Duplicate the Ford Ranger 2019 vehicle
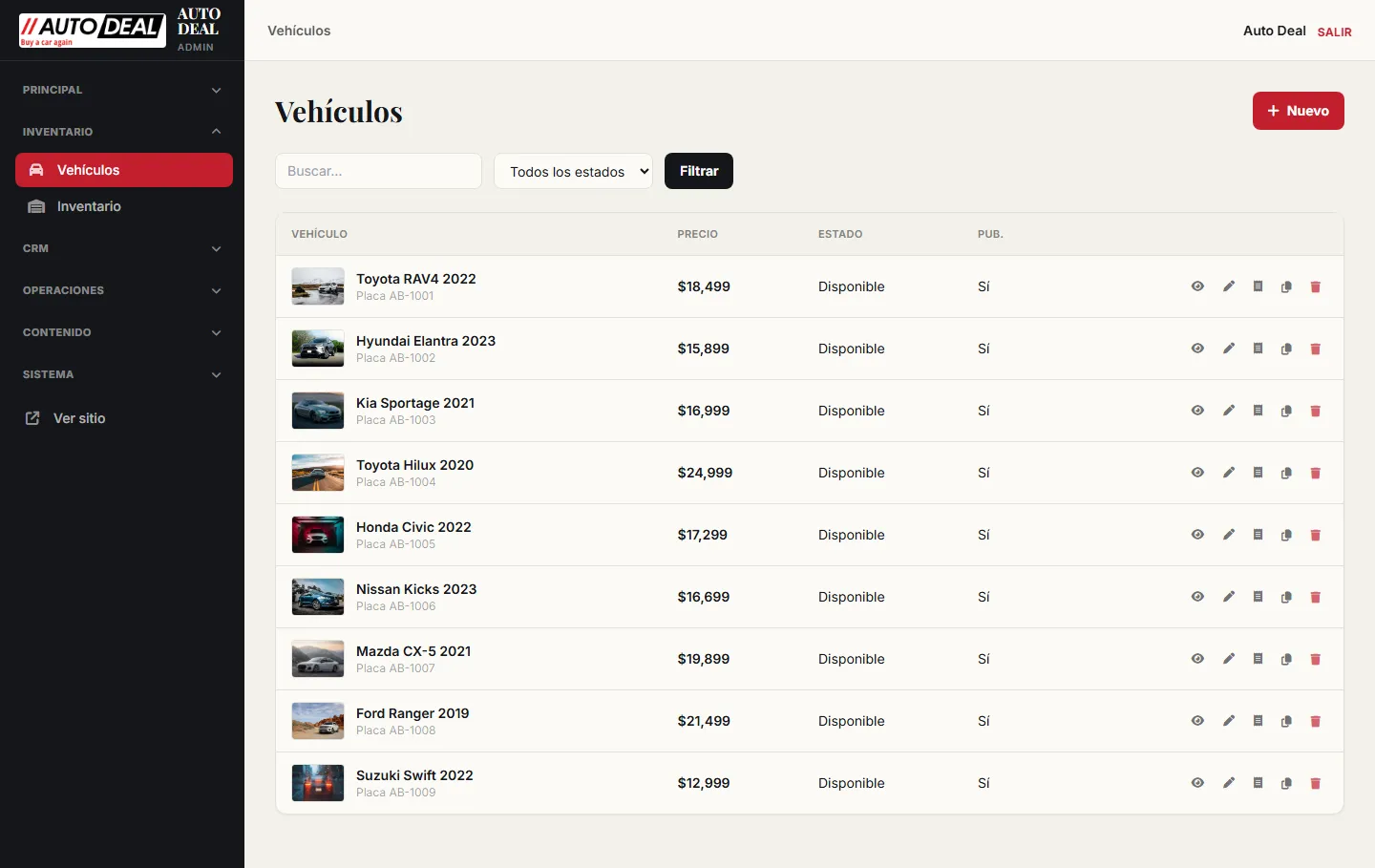1375x868 pixels. pos(1286,721)
